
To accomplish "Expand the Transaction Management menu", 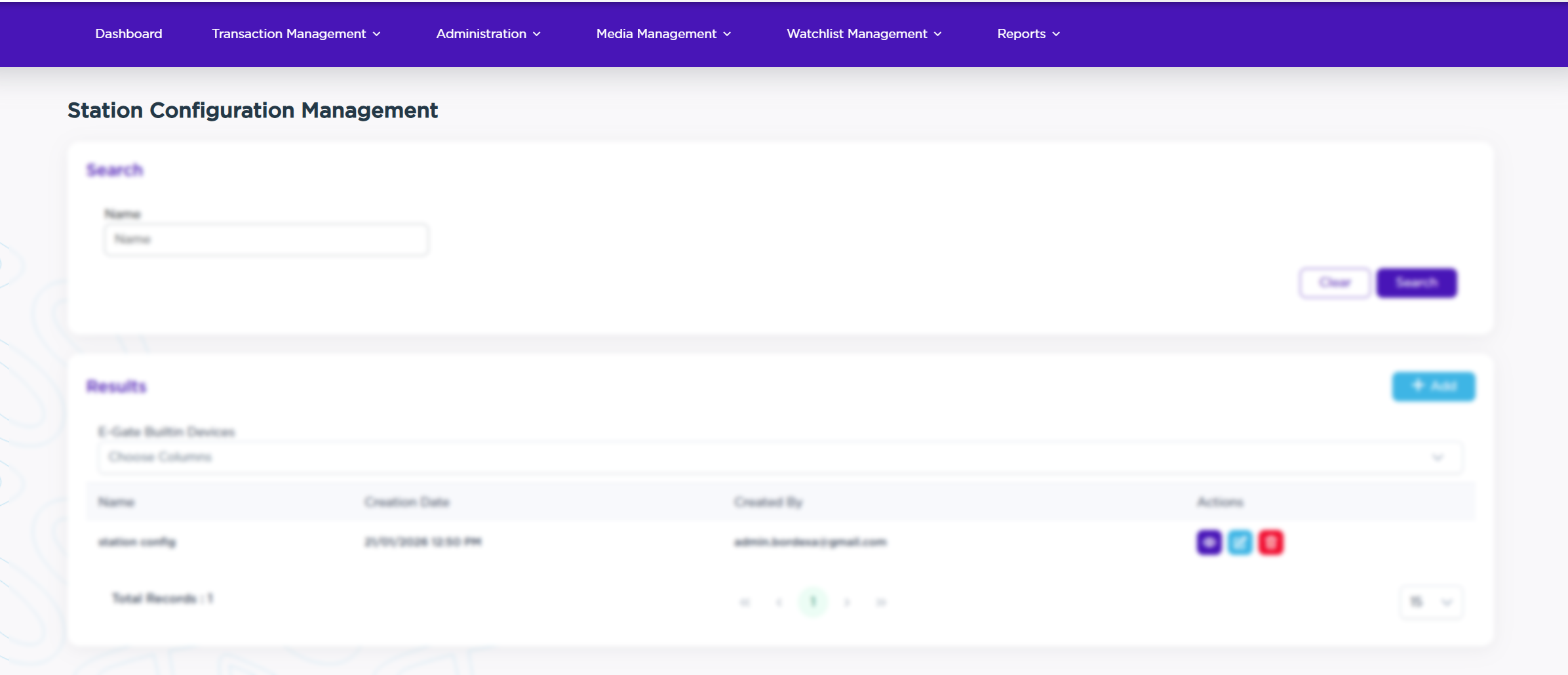I will (x=296, y=33).
